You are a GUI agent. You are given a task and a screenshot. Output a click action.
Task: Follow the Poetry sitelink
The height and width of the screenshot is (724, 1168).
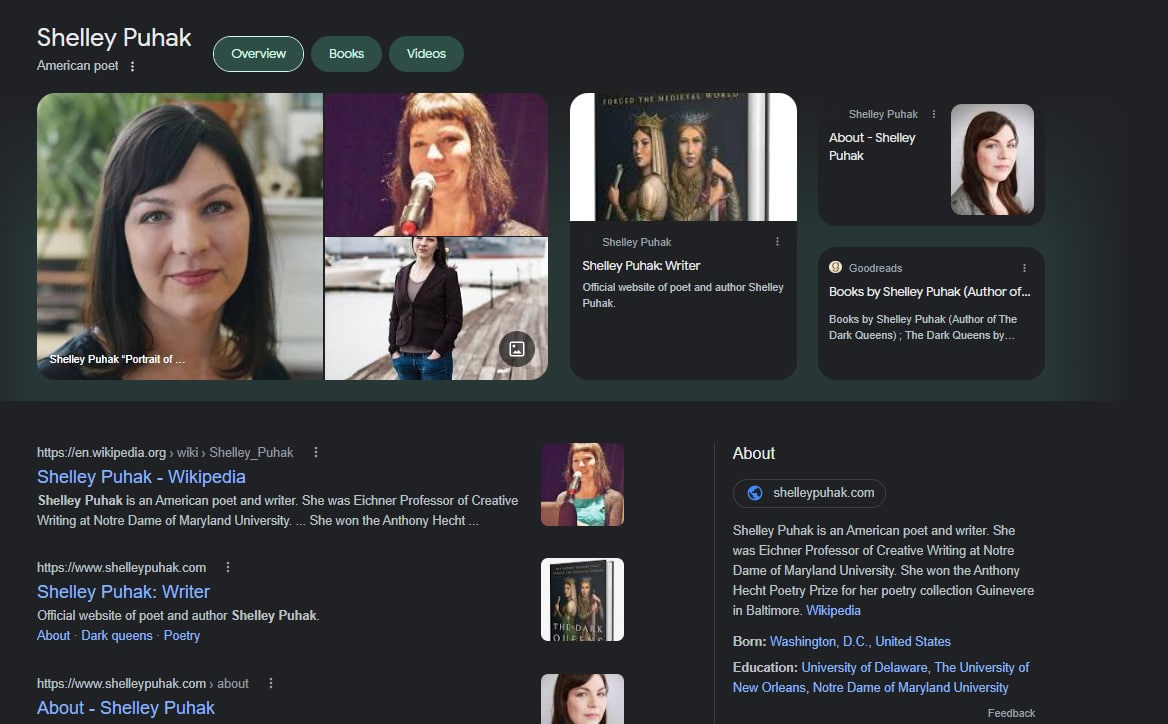tap(182, 635)
